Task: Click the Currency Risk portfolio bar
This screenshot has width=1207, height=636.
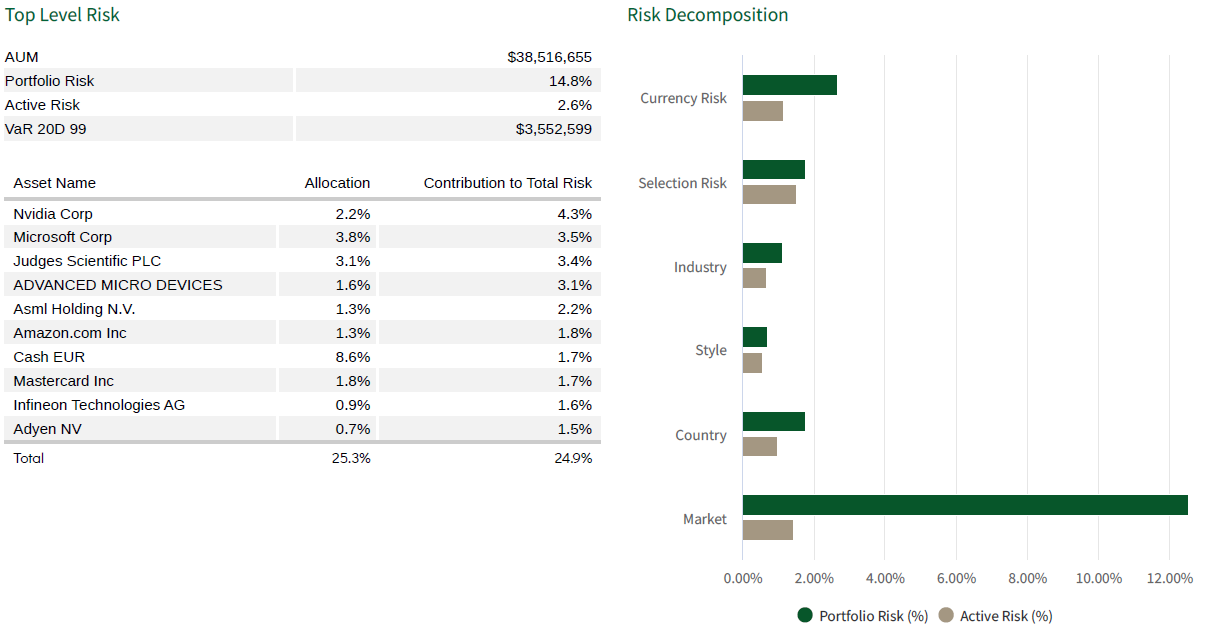Action: pyautogui.click(x=788, y=85)
